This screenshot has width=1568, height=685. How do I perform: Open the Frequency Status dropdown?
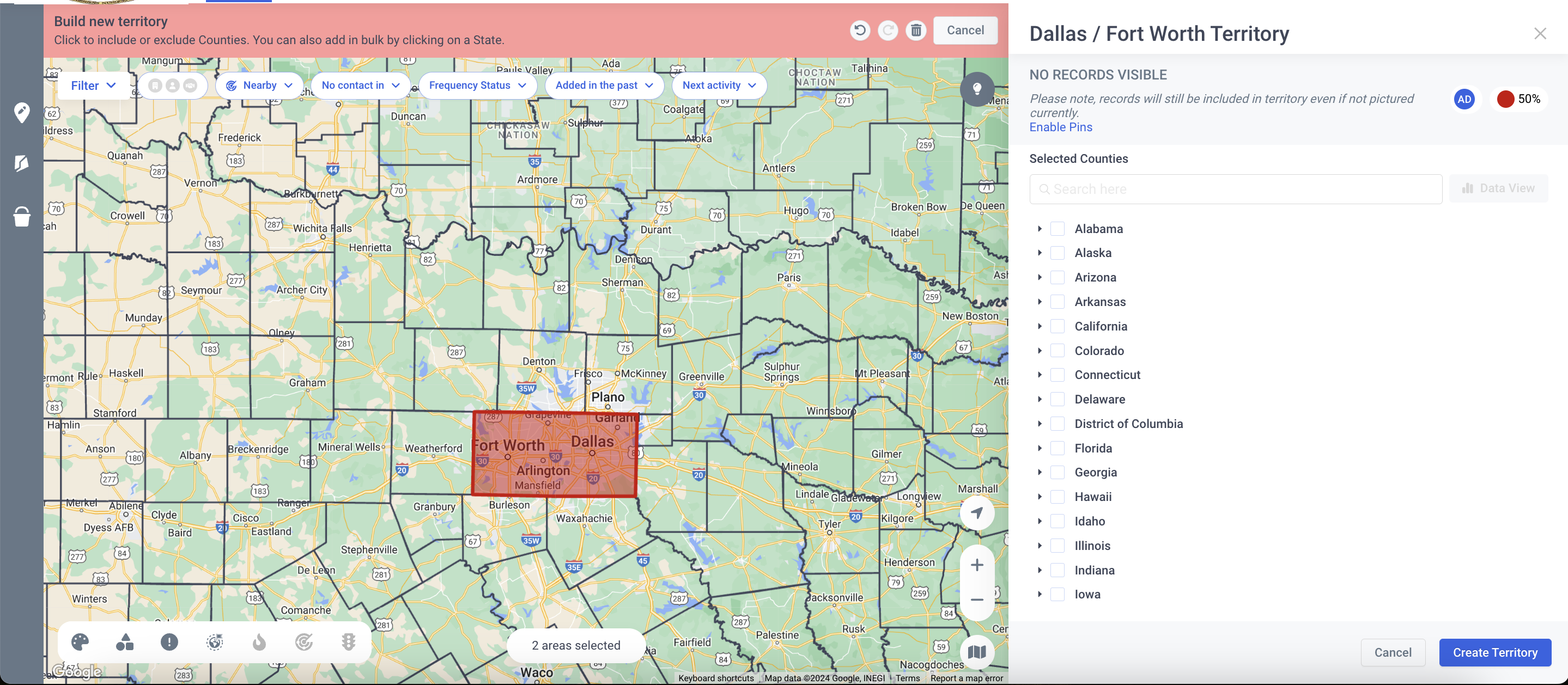coord(477,86)
